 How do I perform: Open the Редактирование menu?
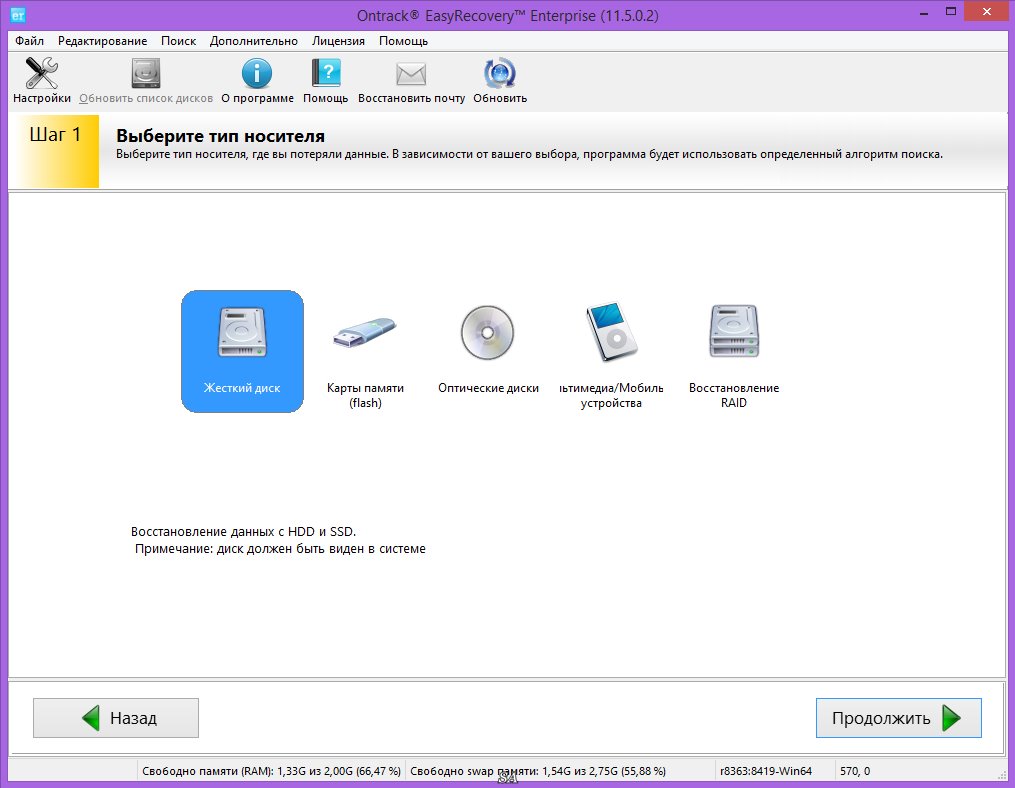(102, 41)
